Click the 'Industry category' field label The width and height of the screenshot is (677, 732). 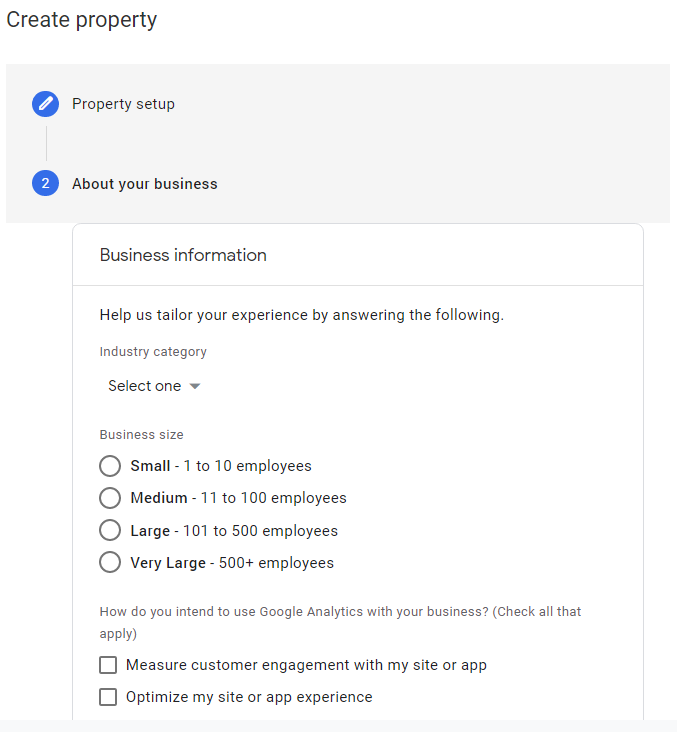153,352
